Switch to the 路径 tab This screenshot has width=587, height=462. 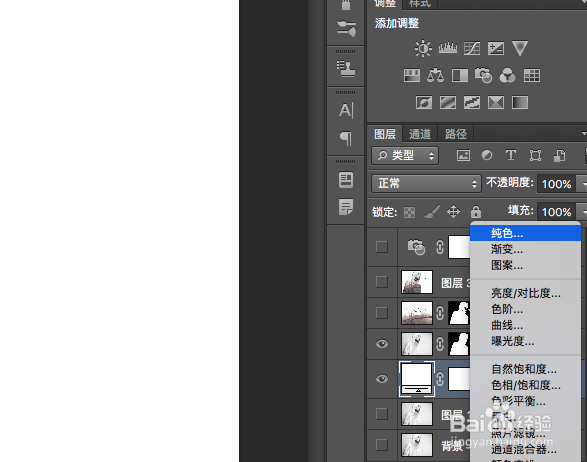tap(456, 134)
